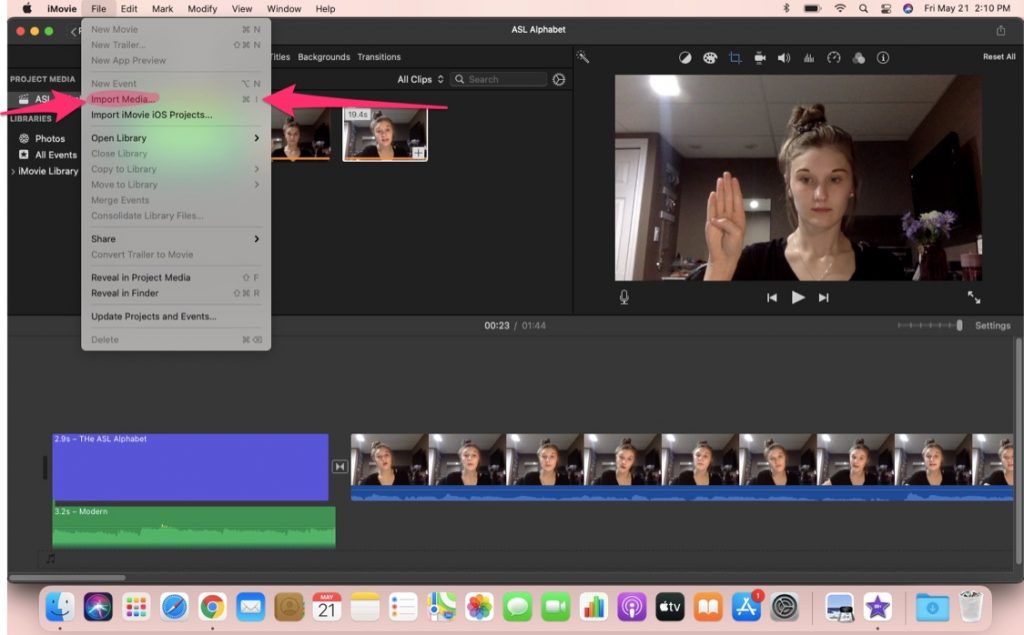Open the Photos app in Dock
The image size is (1024, 635).
pos(479,607)
